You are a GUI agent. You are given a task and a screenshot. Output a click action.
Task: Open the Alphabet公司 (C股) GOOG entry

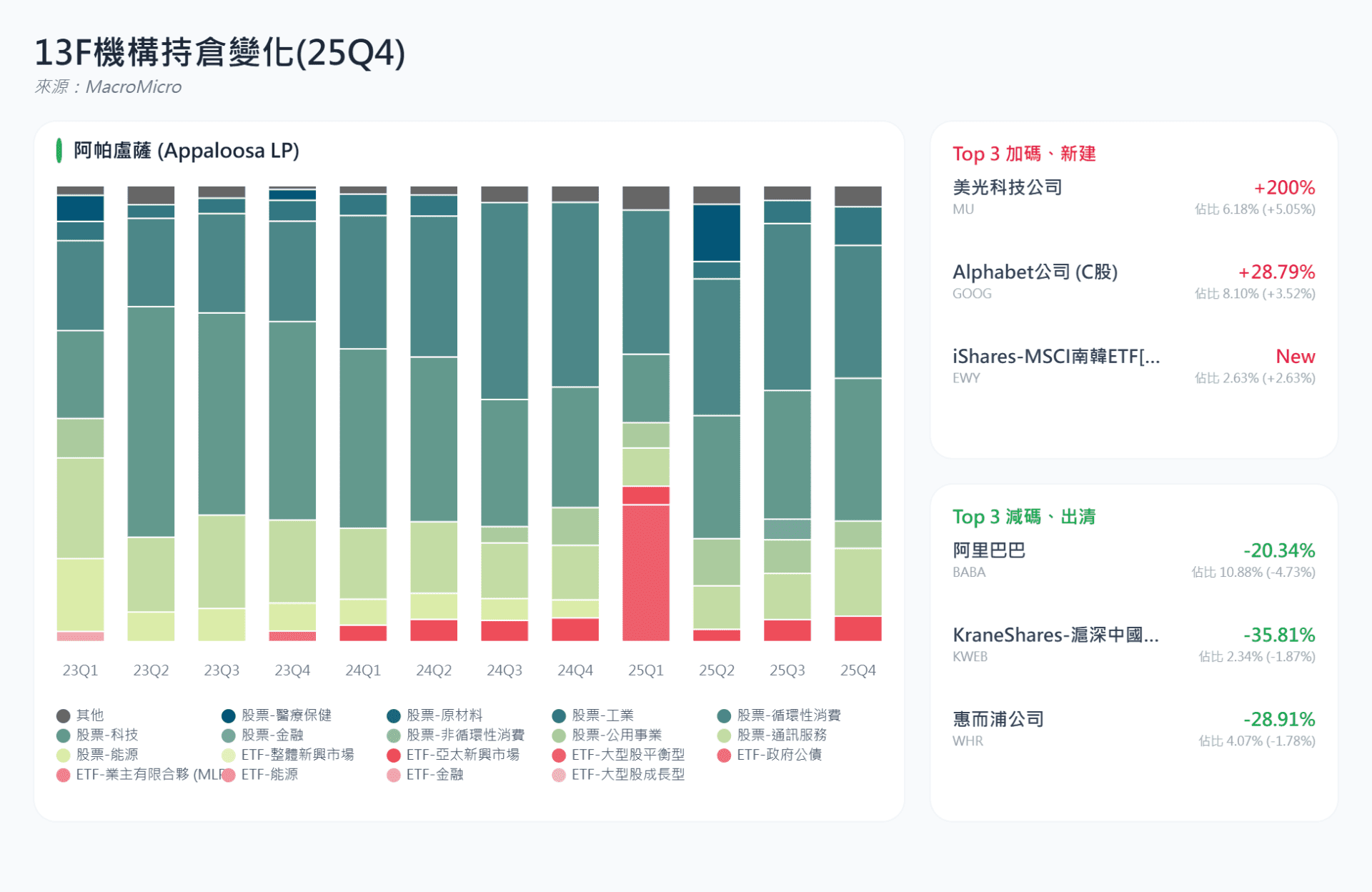click(1034, 272)
